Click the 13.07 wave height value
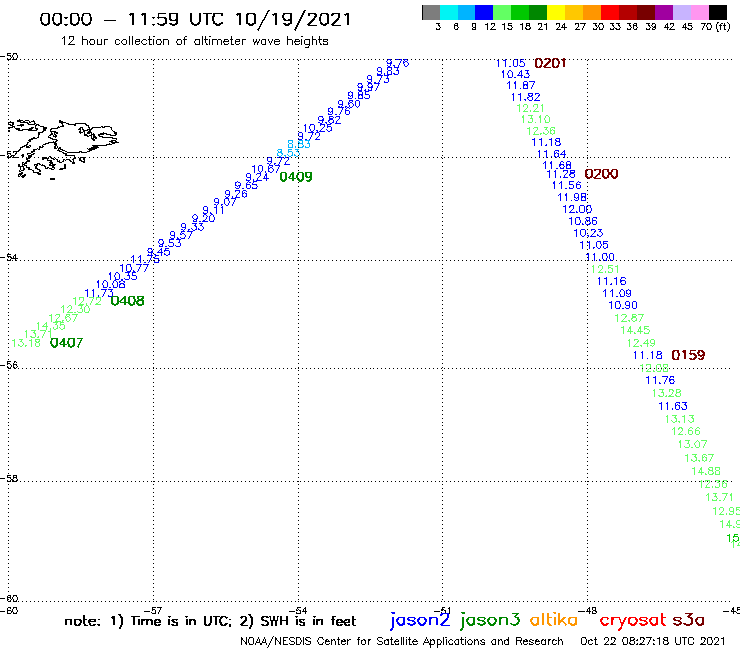The height and width of the screenshot is (650, 740). (x=692, y=444)
